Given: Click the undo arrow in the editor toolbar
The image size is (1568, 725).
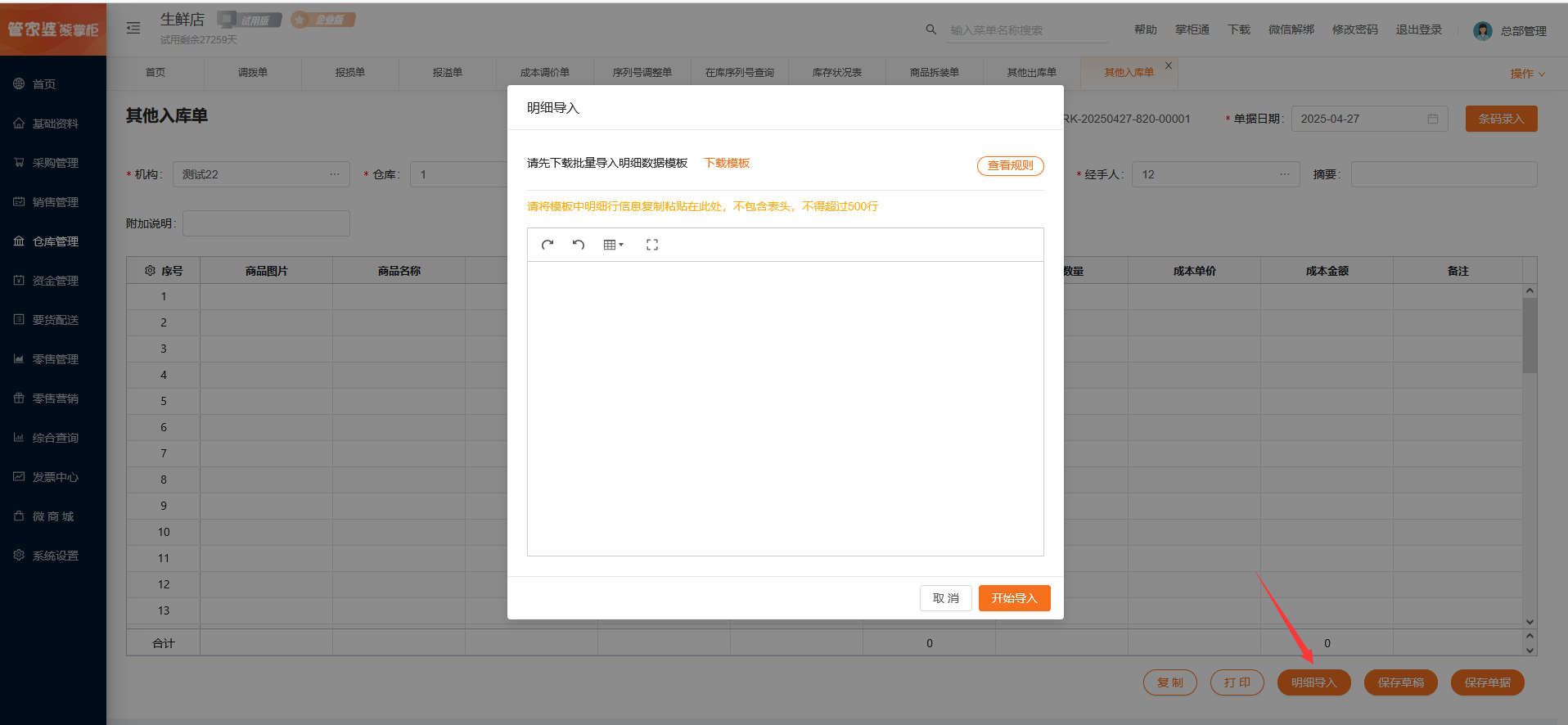Looking at the screenshot, I should click(x=579, y=245).
